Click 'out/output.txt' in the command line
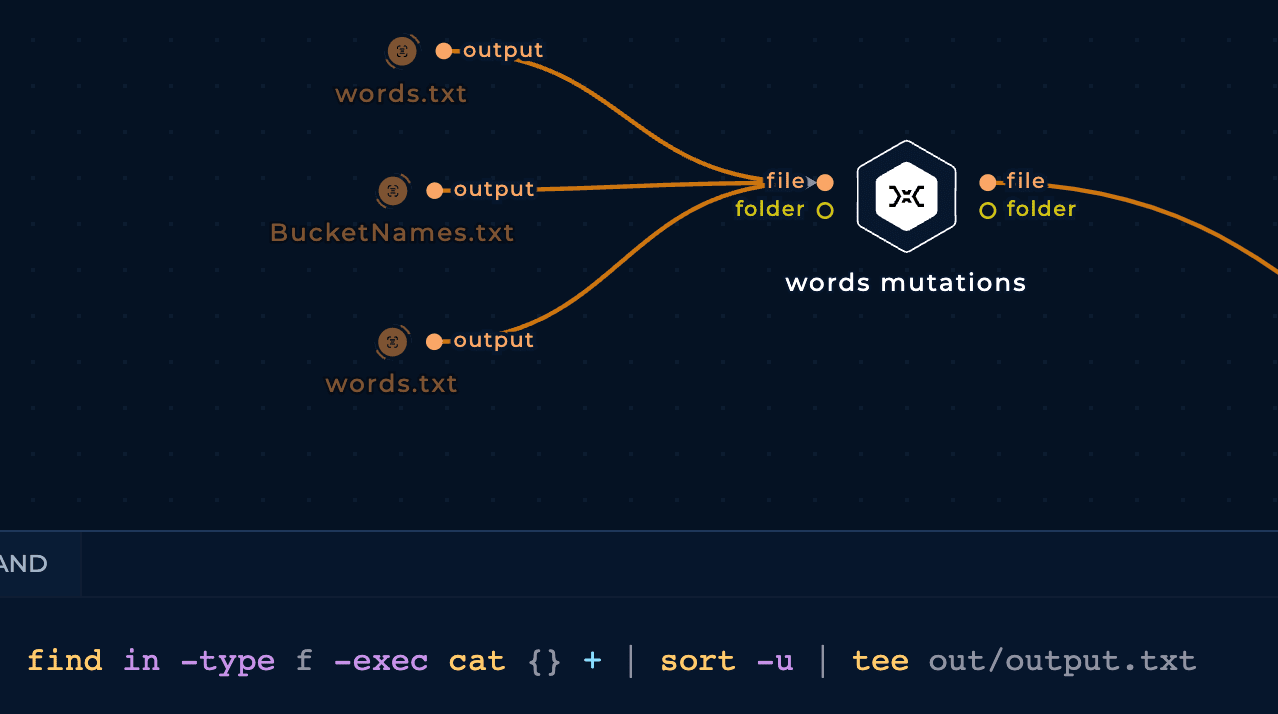Image resolution: width=1278 pixels, height=714 pixels. (1062, 661)
